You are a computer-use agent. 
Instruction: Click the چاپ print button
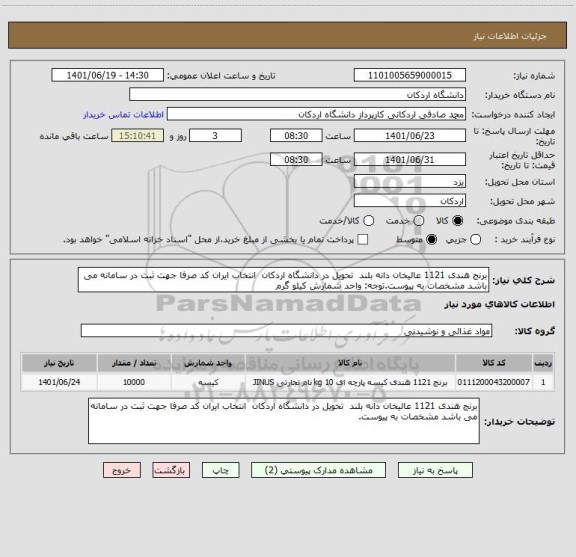click(221, 470)
